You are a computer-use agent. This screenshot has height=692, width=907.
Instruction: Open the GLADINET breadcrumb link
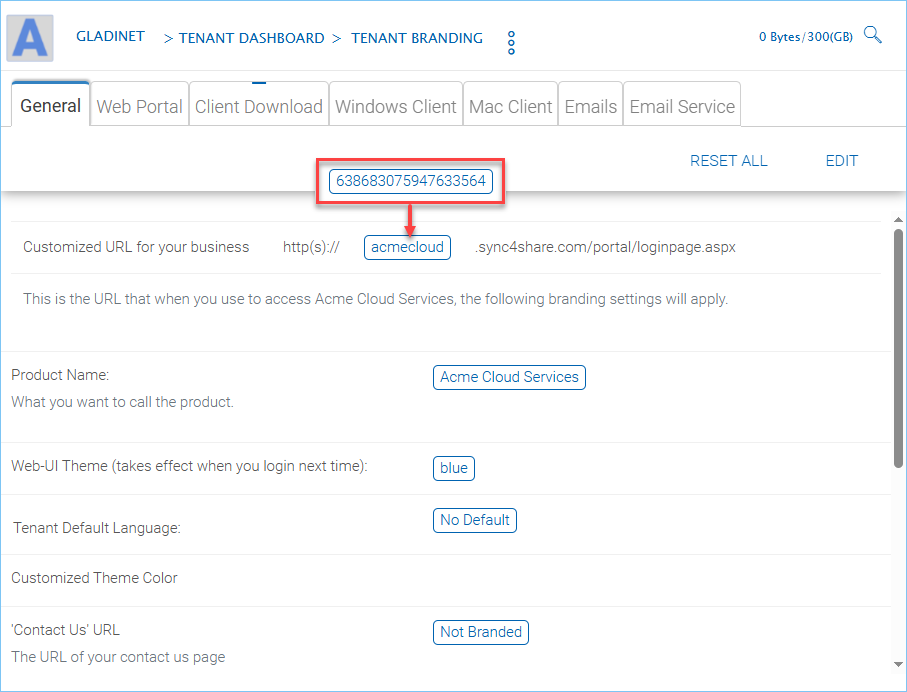tap(110, 36)
